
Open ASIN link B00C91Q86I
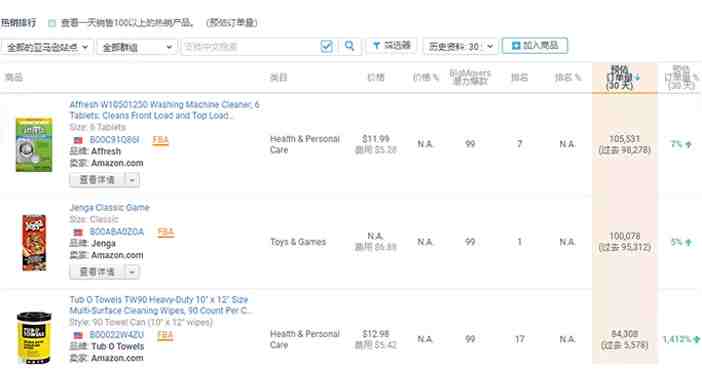point(114,140)
